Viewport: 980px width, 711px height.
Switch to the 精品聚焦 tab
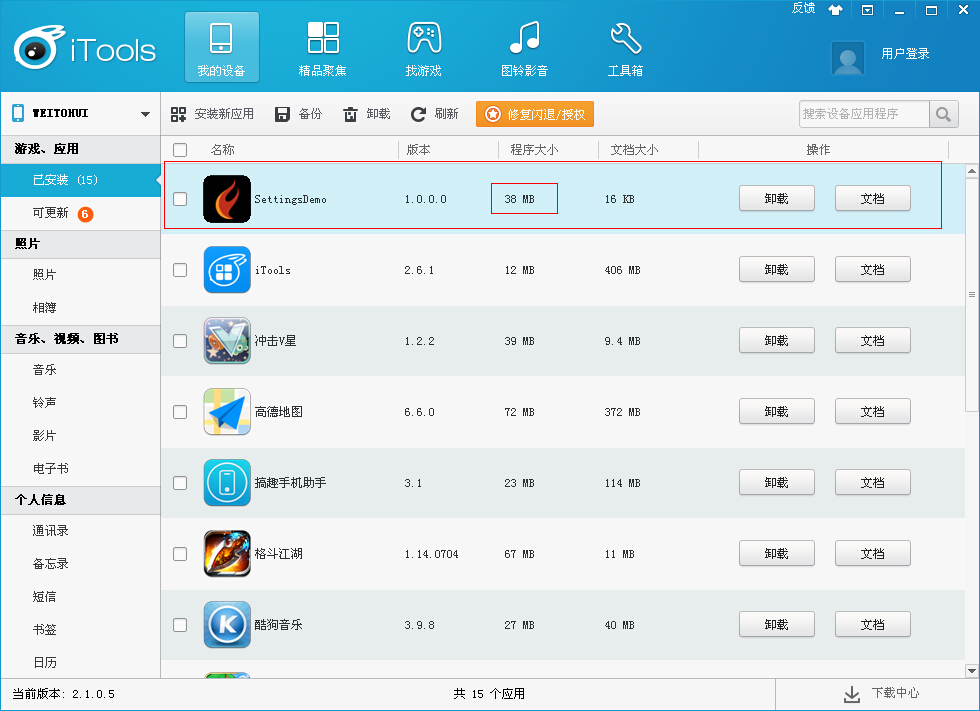click(322, 47)
